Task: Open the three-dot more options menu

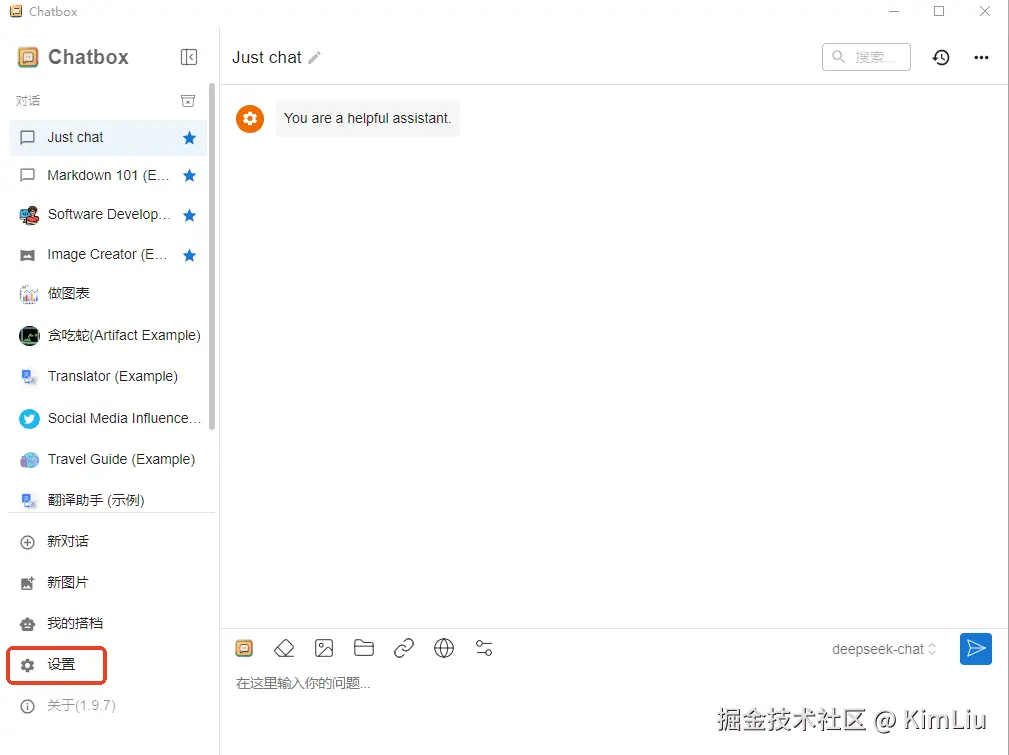Action: tap(981, 57)
